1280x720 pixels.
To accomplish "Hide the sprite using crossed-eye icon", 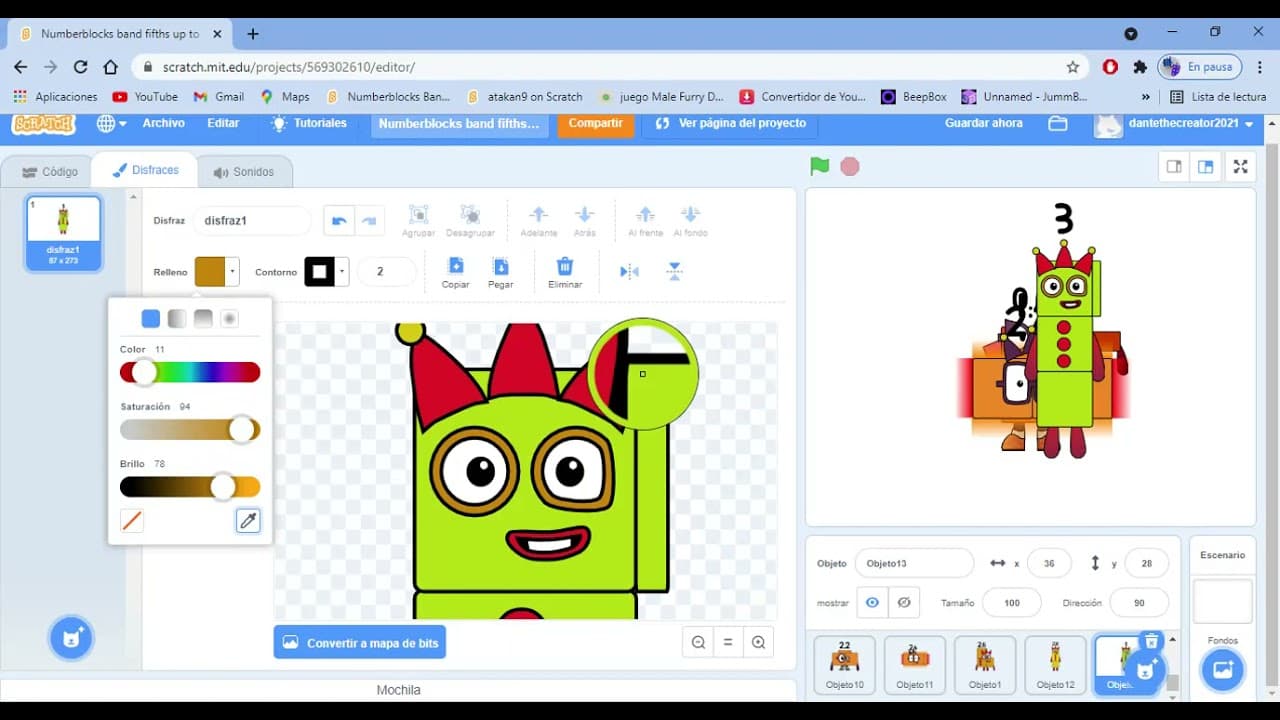I will tap(904, 603).
